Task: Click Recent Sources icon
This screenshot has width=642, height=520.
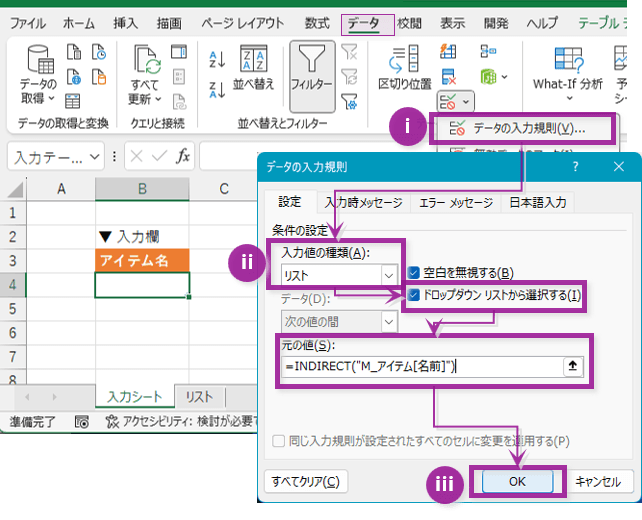Action: pyautogui.click(x=99, y=52)
